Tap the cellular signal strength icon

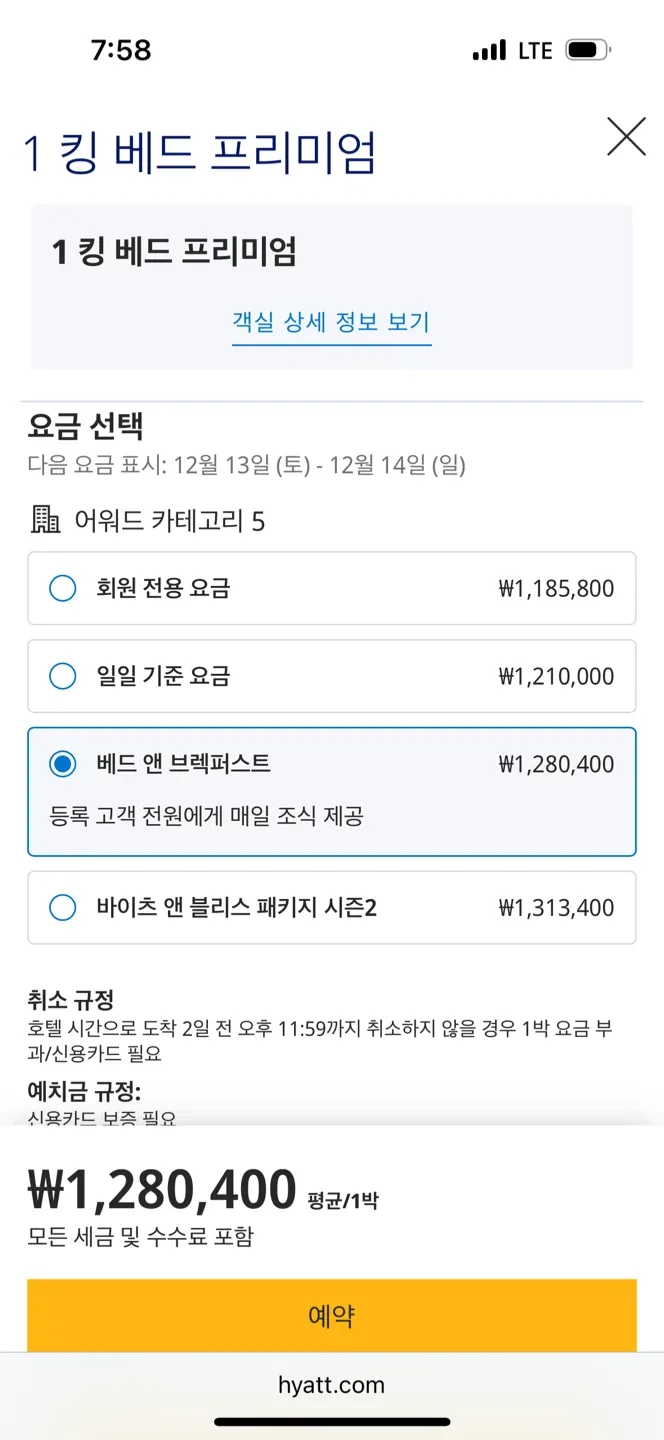click(x=489, y=50)
